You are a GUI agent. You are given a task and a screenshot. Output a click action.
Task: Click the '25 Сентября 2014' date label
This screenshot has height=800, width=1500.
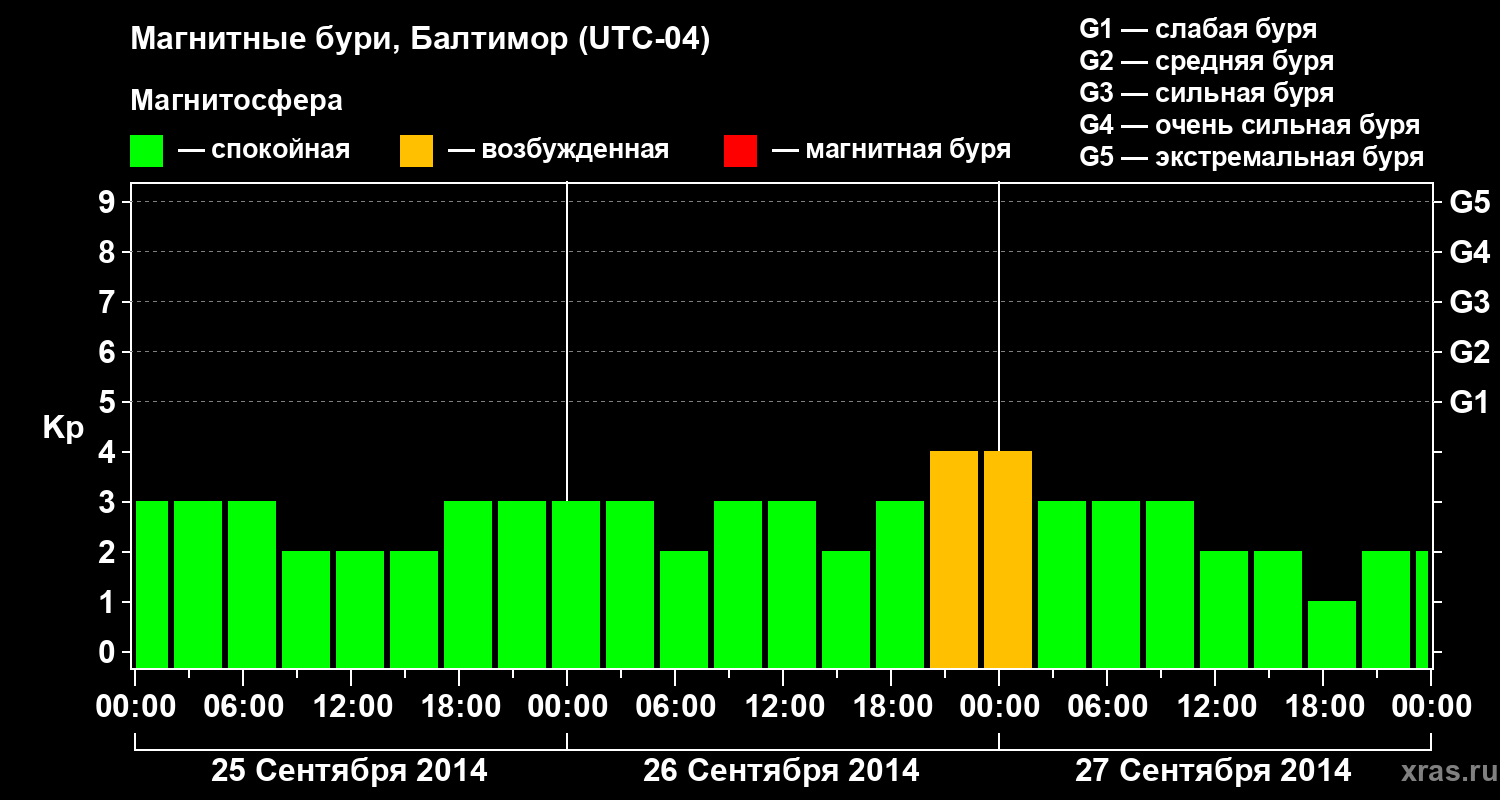349,771
